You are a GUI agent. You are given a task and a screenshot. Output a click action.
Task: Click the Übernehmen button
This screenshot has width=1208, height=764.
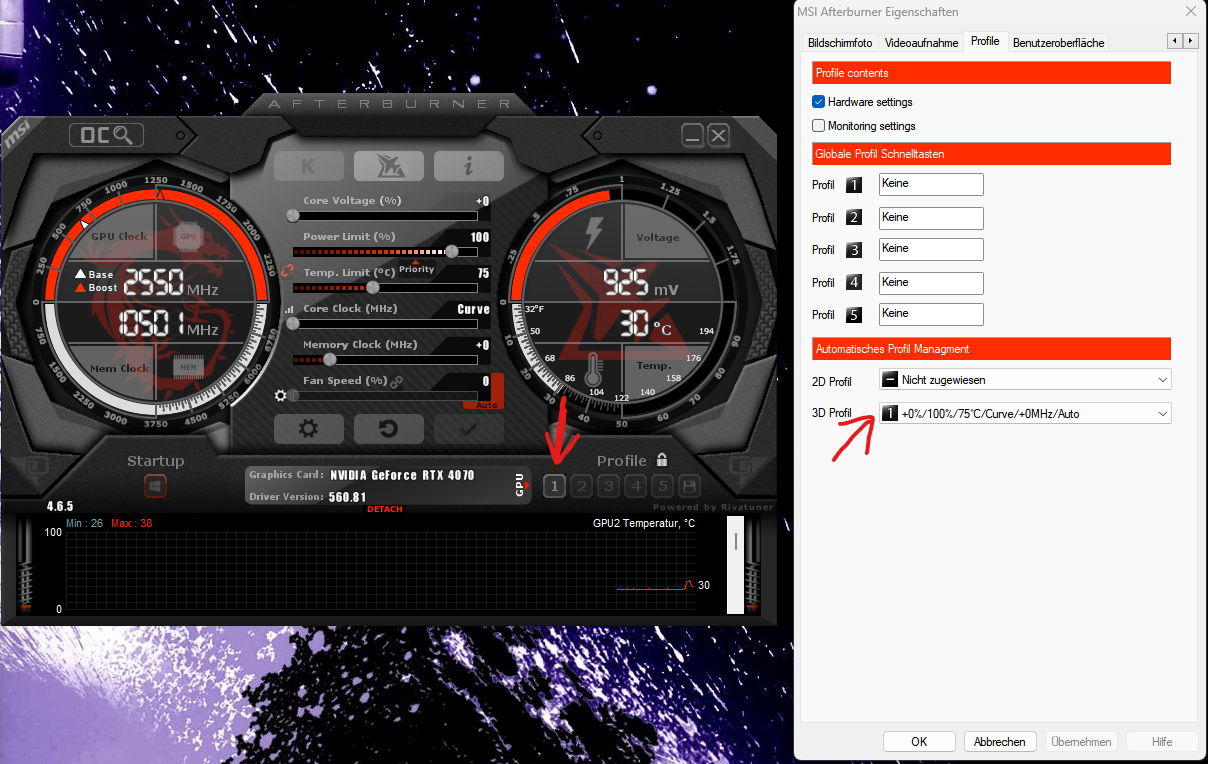pyautogui.click(x=1081, y=742)
